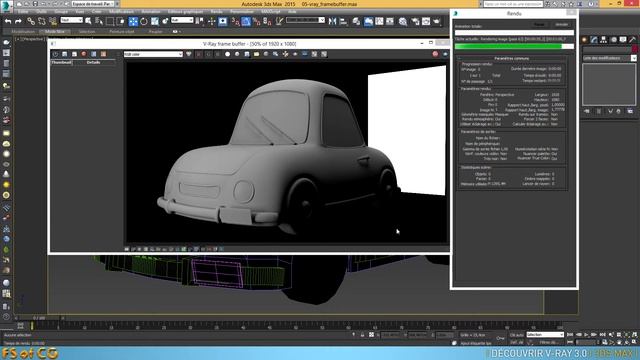The width and height of the screenshot is (640, 360).
Task: Select the Select and Link tool
Action: click(31, 21)
